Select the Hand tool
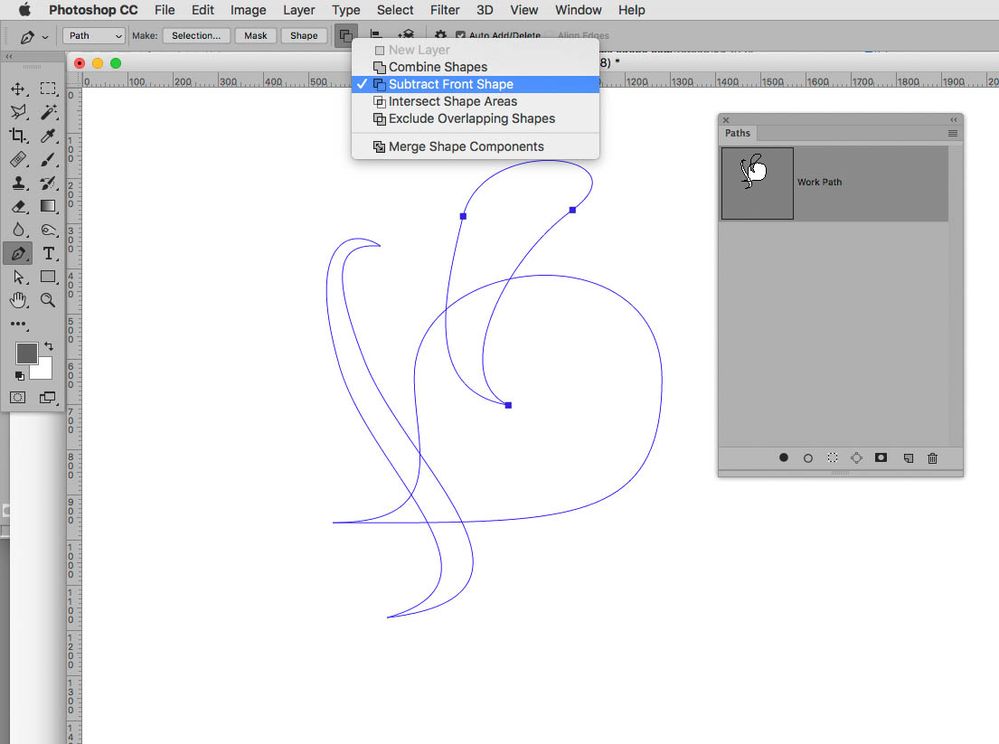Image resolution: width=999 pixels, height=744 pixels. (x=18, y=300)
